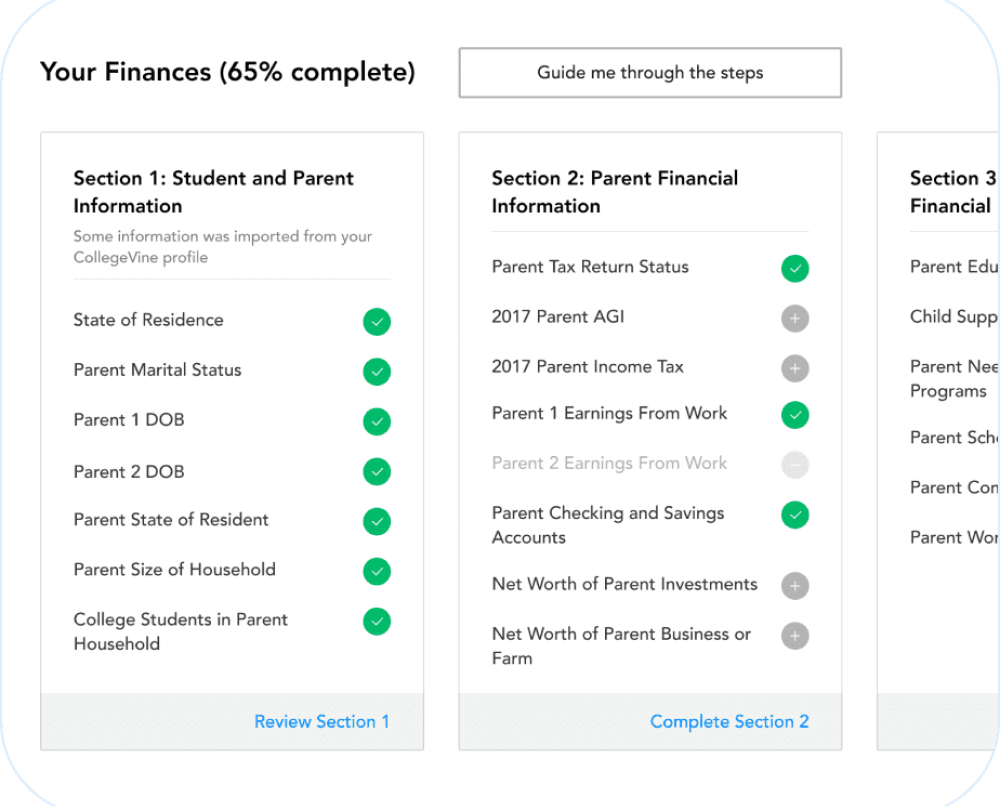Select the Parent Size of Household item
1000x807 pixels.
tap(174, 570)
